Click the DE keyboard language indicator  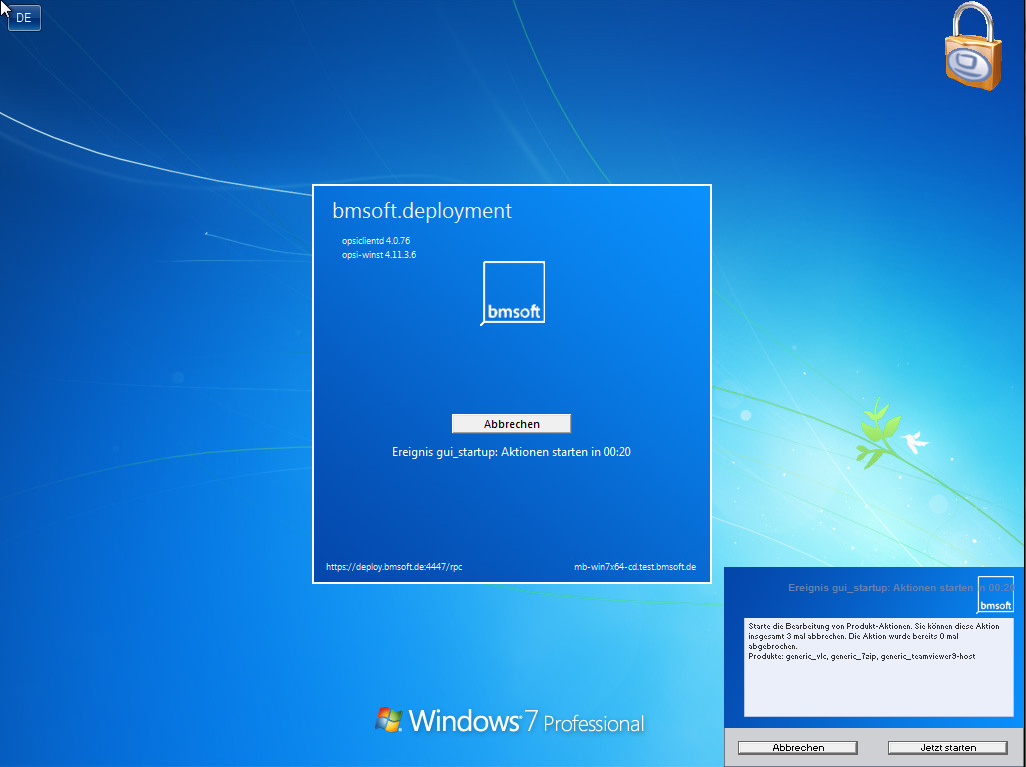(x=24, y=18)
